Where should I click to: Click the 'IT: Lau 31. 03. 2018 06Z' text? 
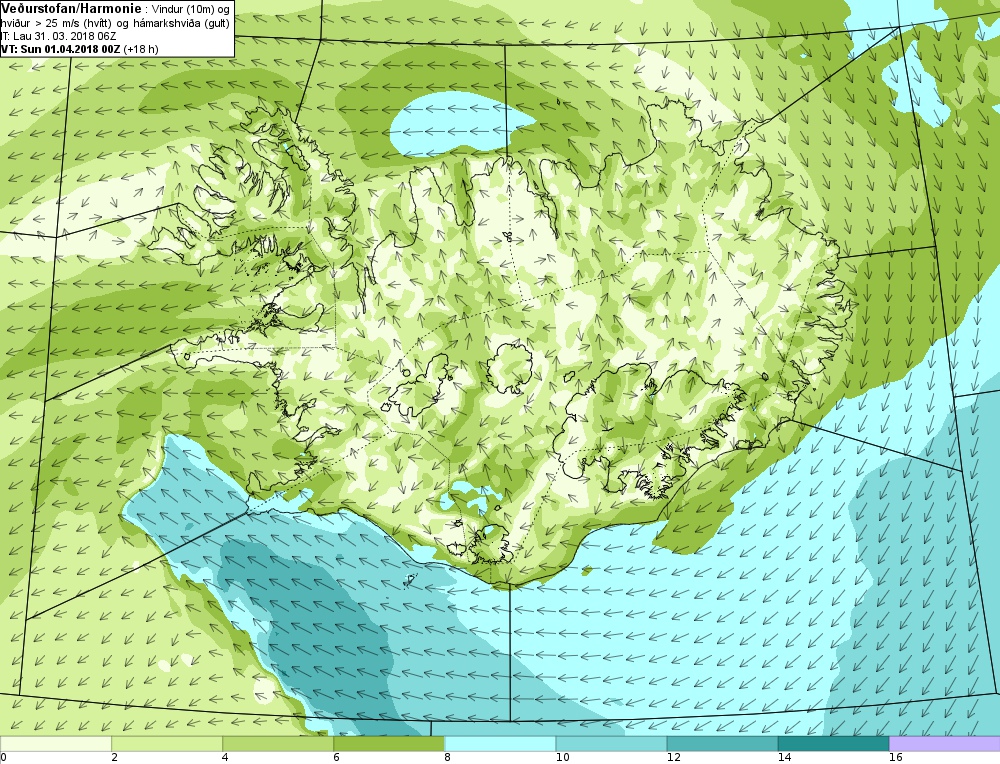click(58, 36)
